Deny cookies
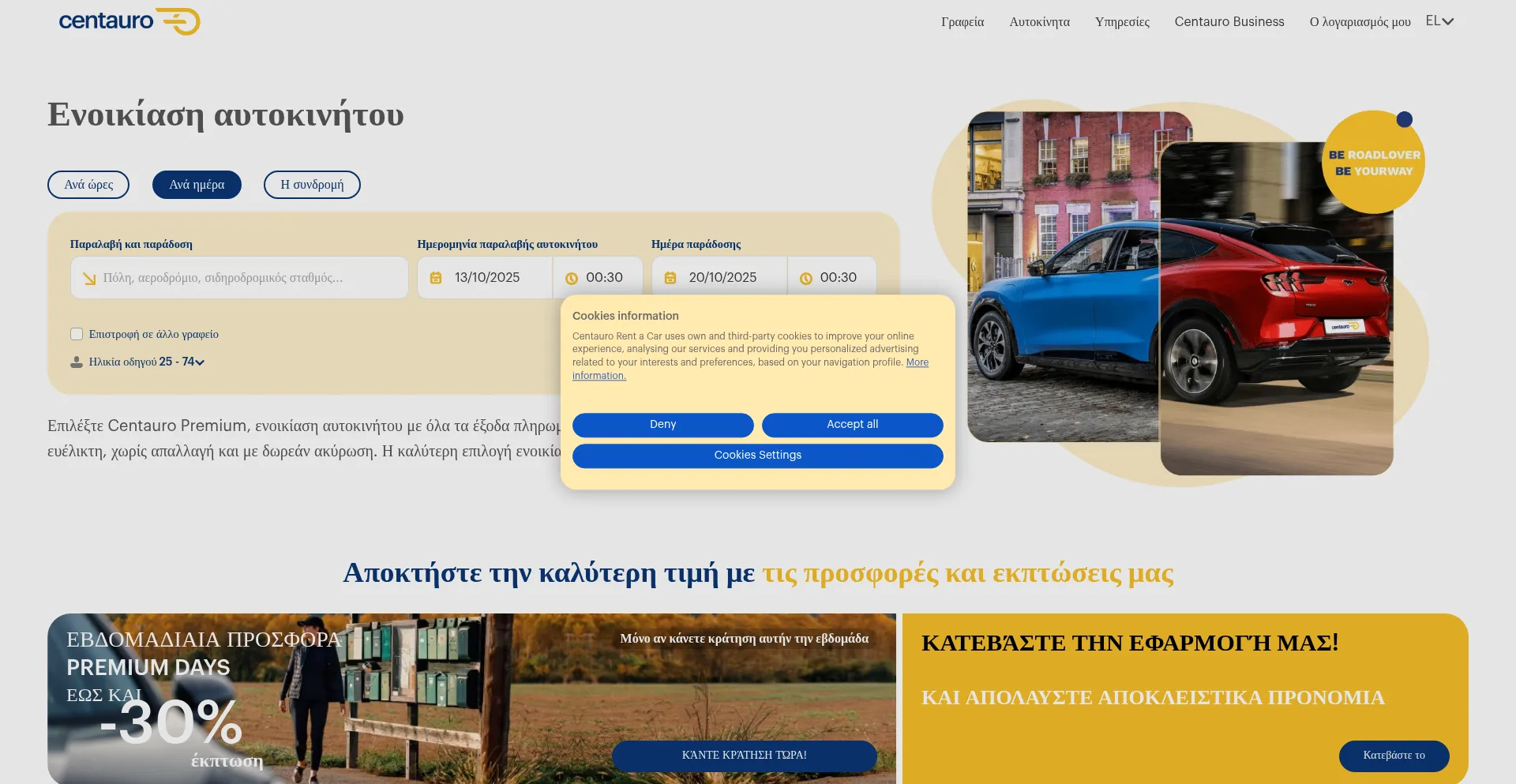The width and height of the screenshot is (1516, 784). (x=663, y=425)
